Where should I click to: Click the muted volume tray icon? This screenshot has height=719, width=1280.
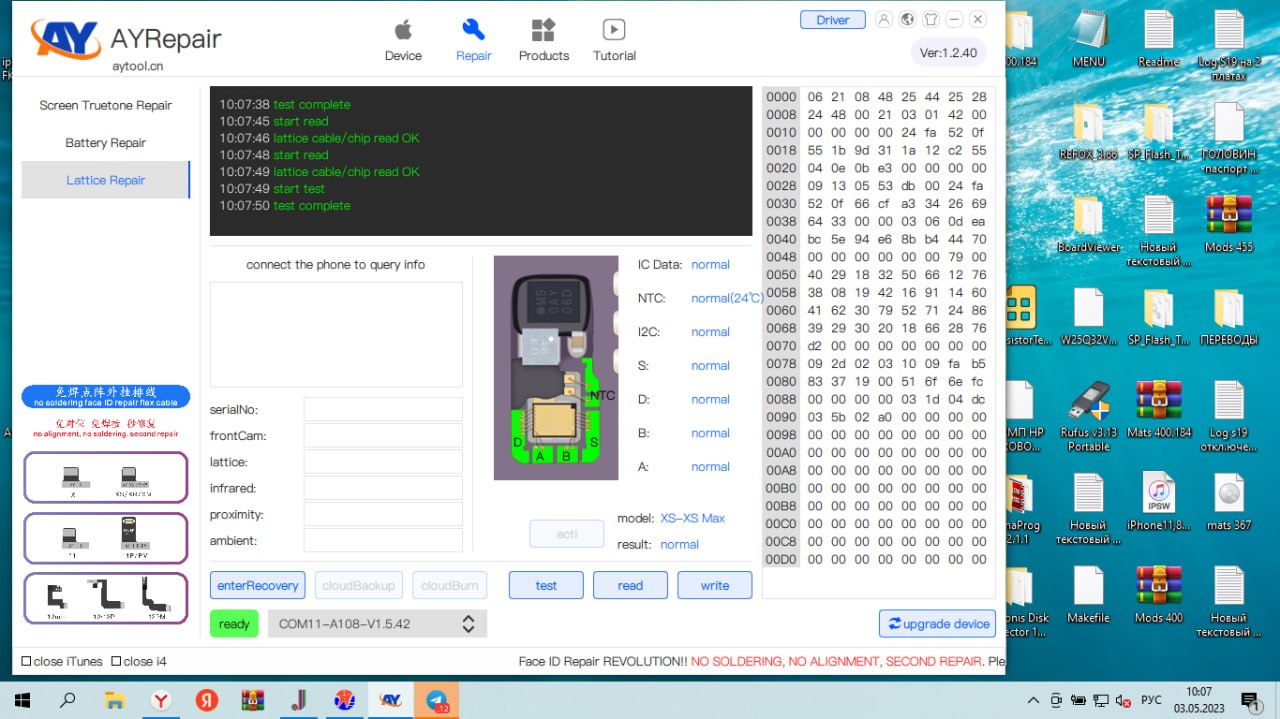click(1123, 700)
